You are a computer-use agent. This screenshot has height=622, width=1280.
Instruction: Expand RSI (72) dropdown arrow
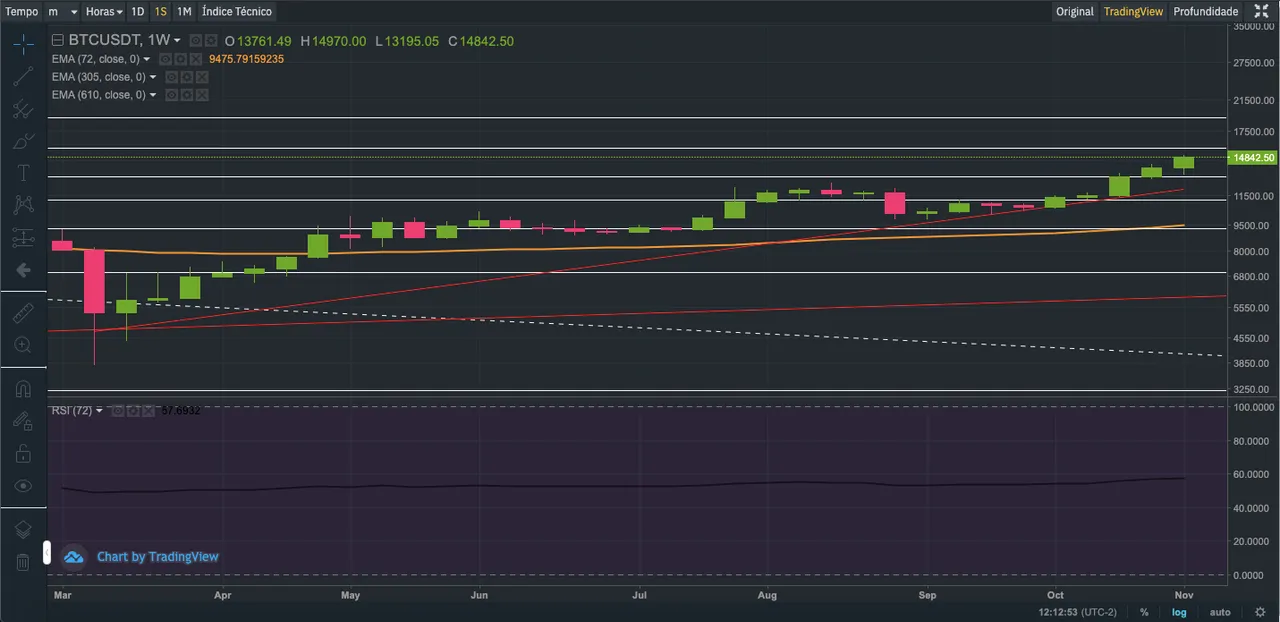click(x=99, y=411)
